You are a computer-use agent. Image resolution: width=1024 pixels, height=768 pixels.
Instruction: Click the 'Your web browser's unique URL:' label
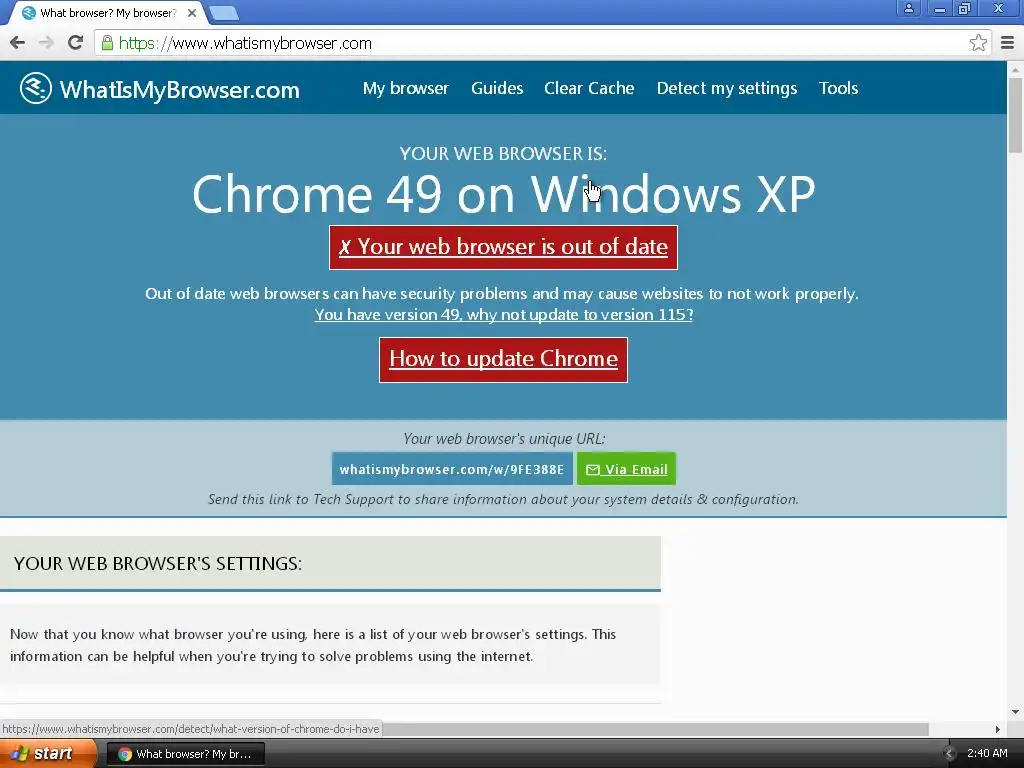[504, 439]
